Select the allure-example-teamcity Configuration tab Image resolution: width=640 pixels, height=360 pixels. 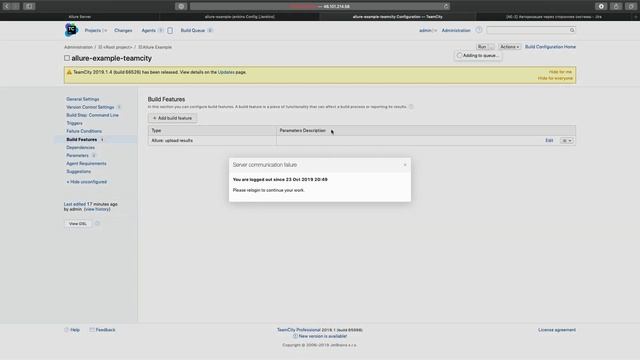398,17
